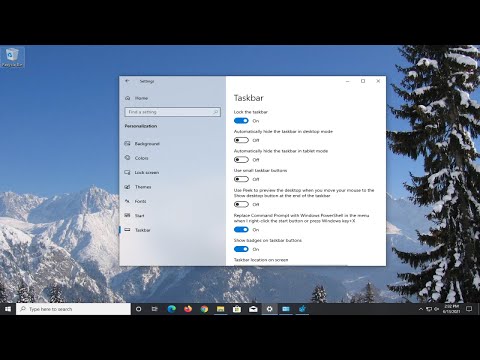Screen dimensions: 480x360
Task: Click the Fonts icon in the sidebar
Action: pyautogui.click(x=127, y=201)
